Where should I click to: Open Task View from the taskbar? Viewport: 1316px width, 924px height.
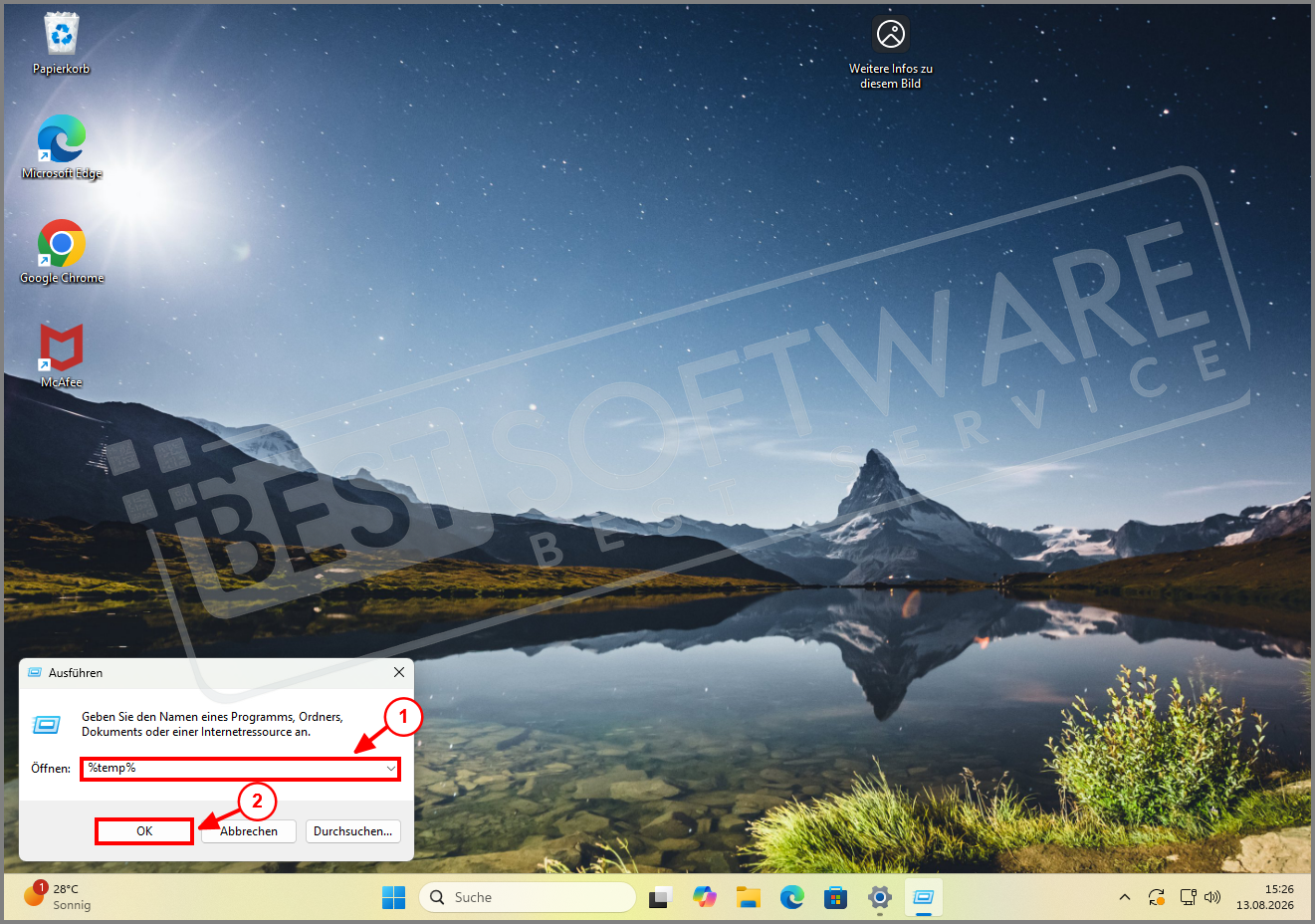(660, 898)
